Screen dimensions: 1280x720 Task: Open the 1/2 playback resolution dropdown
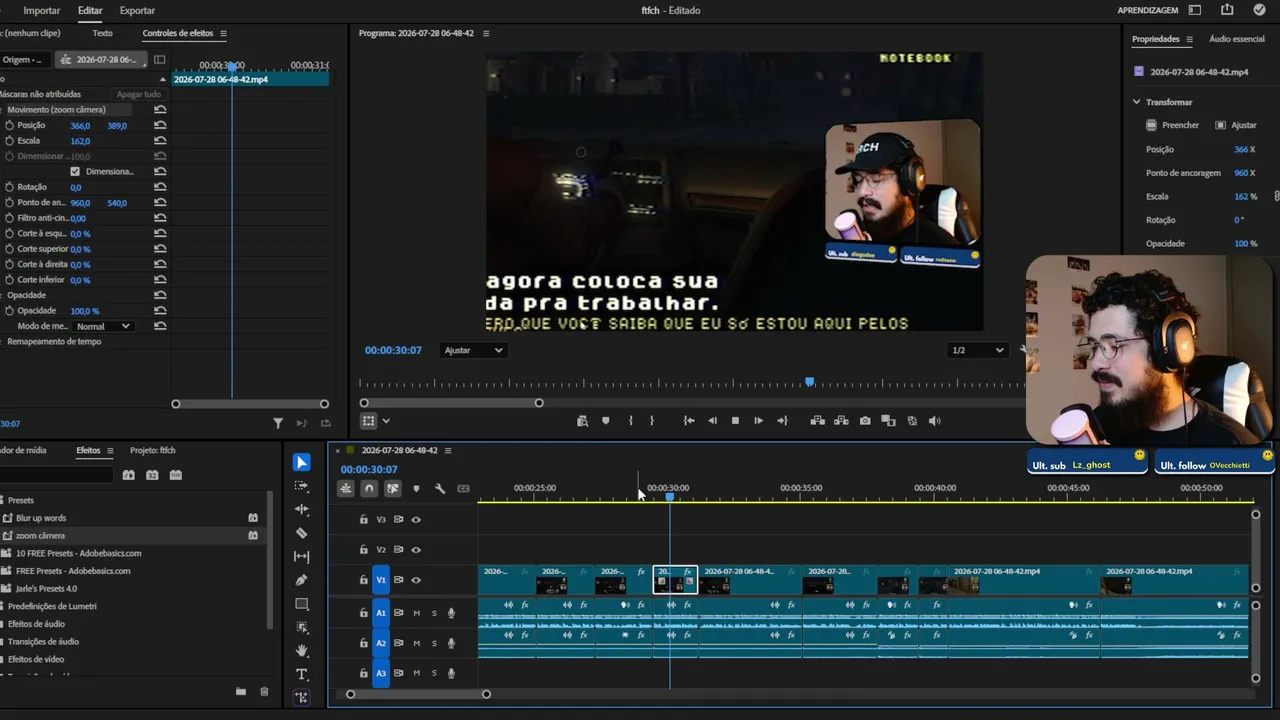(x=977, y=350)
